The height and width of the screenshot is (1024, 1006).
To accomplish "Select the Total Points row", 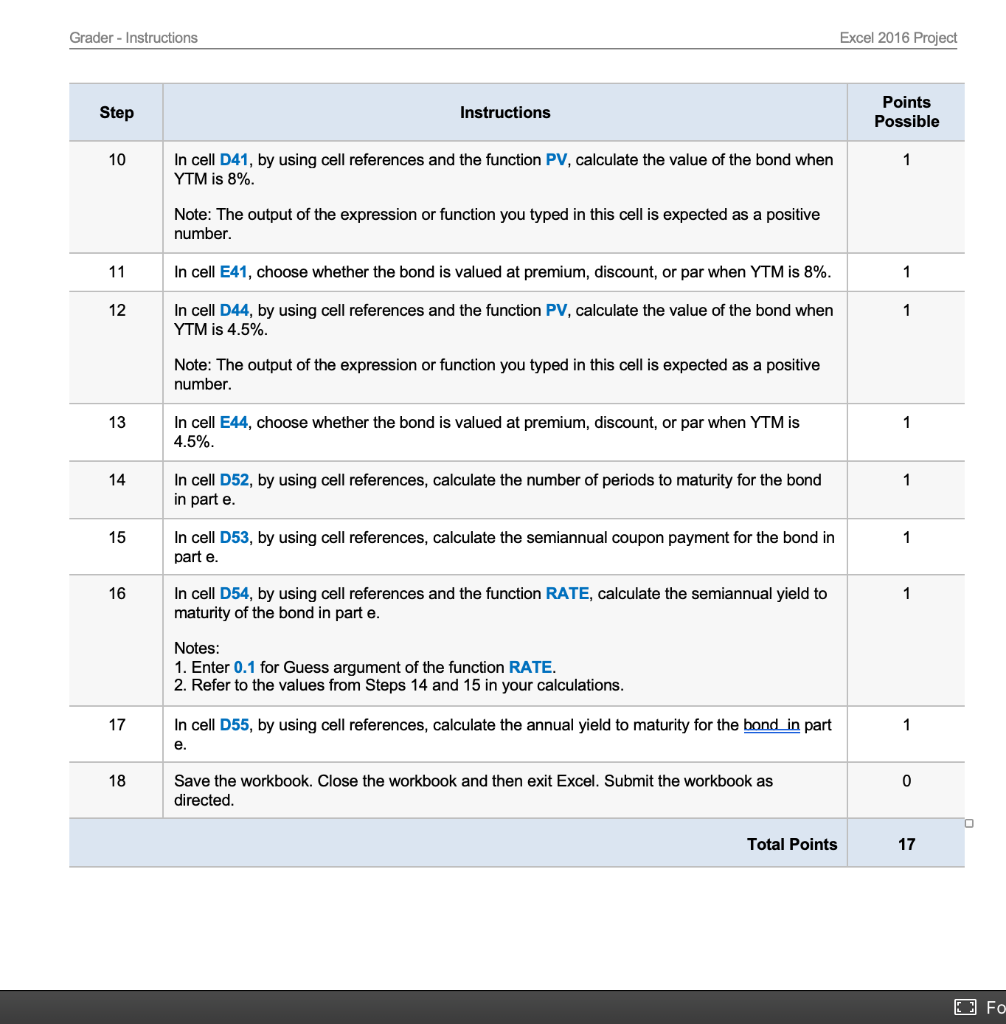I will pos(792,844).
